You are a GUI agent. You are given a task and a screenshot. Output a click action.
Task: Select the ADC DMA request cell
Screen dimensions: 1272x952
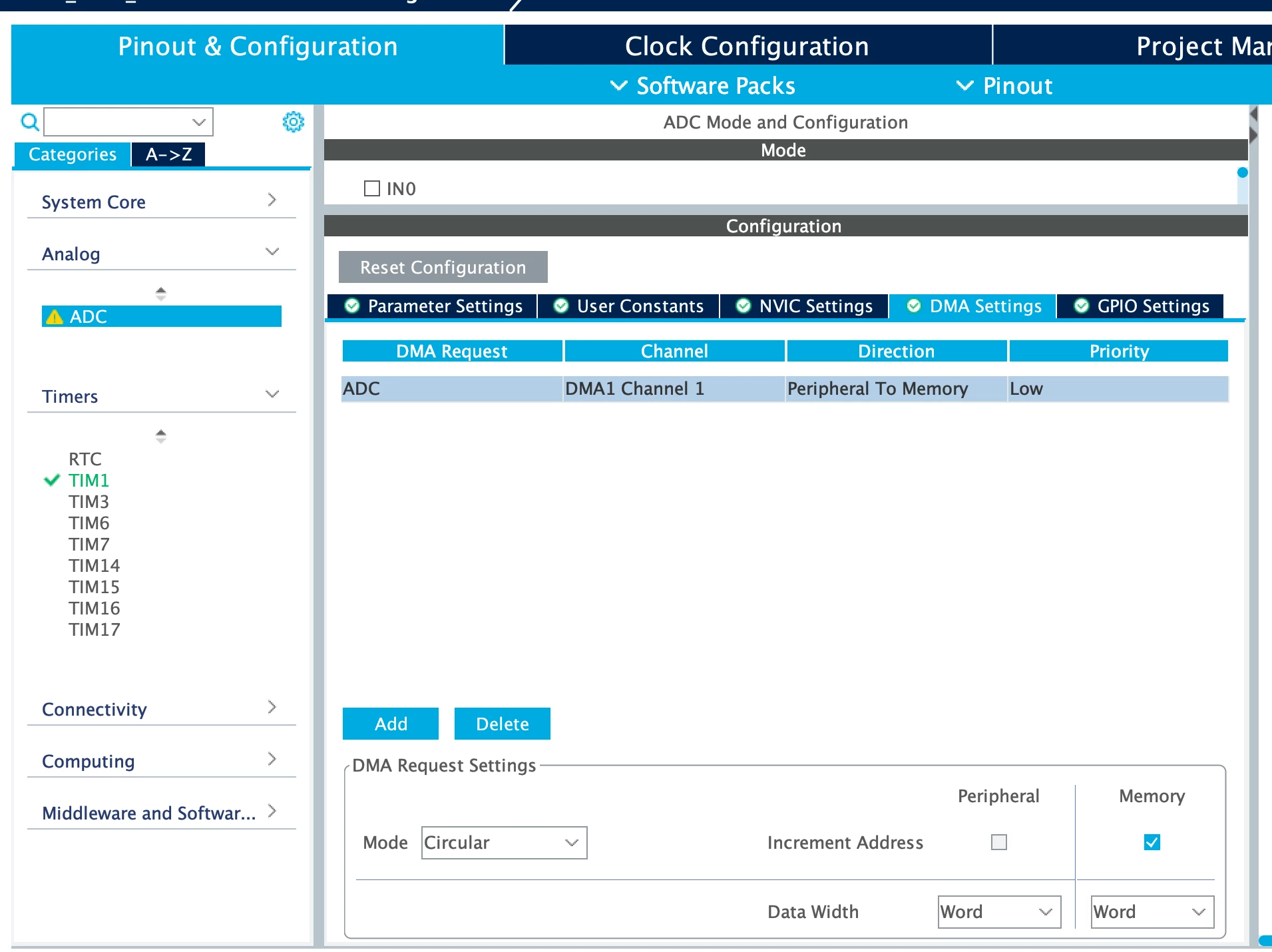[x=452, y=389]
